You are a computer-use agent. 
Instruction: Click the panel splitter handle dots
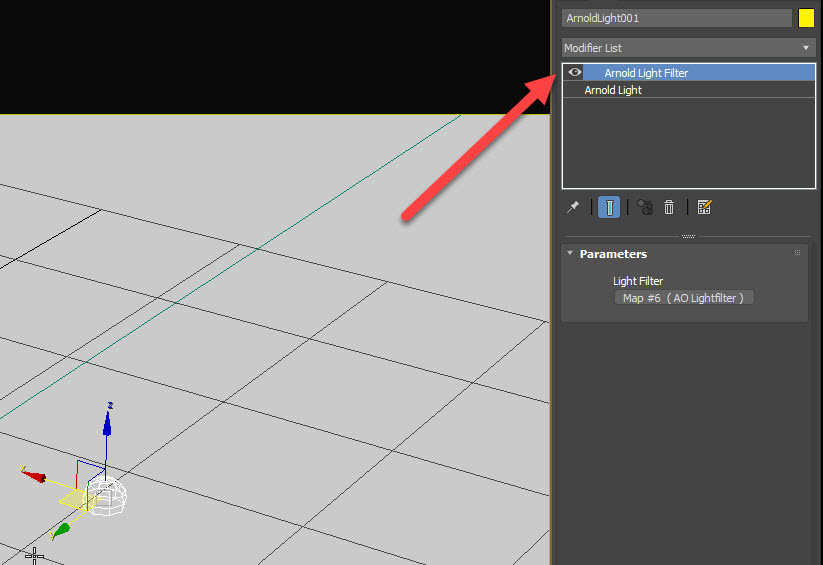(688, 236)
